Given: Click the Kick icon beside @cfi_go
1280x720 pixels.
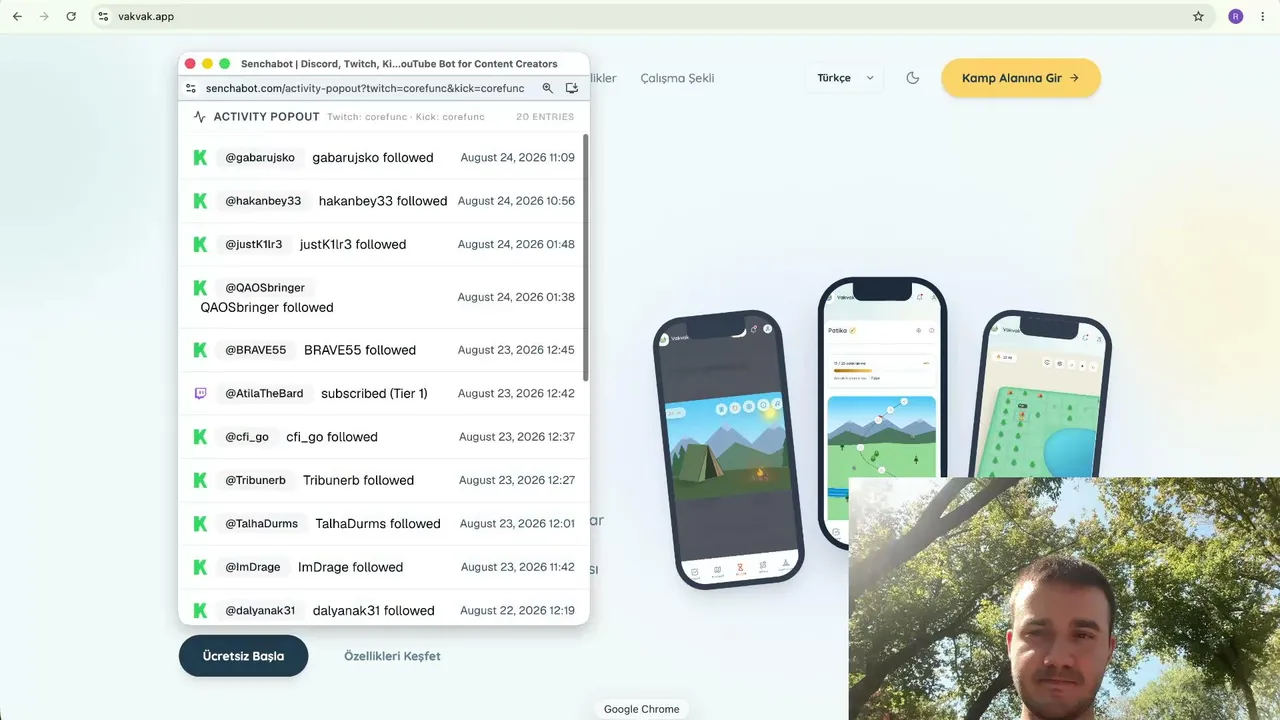Looking at the screenshot, I should point(200,437).
